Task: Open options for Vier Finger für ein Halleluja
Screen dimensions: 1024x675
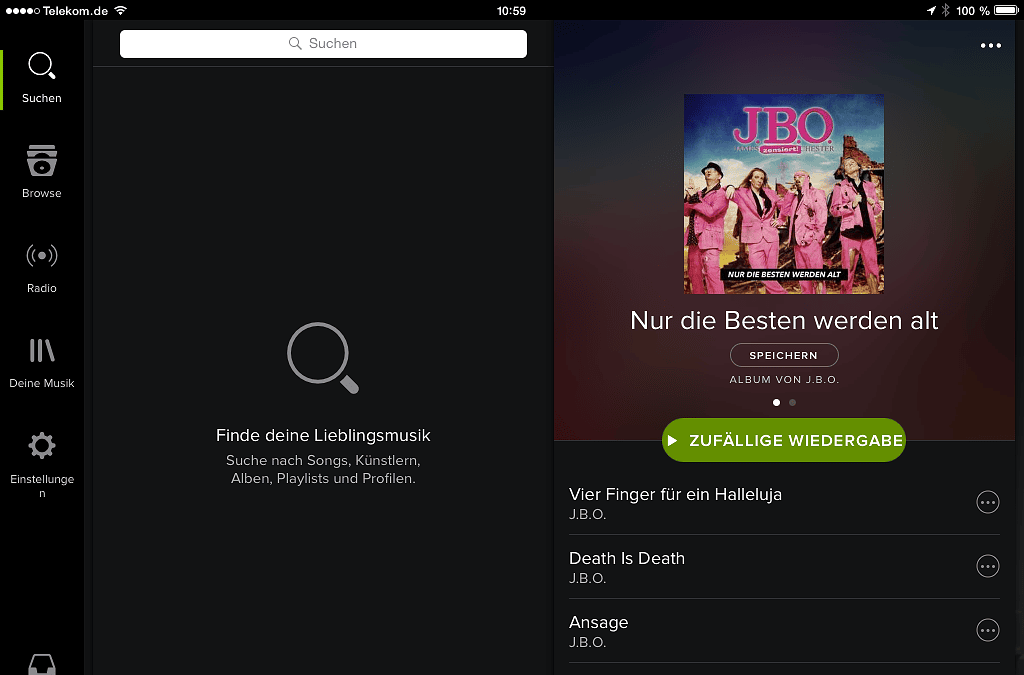Action: [987, 503]
